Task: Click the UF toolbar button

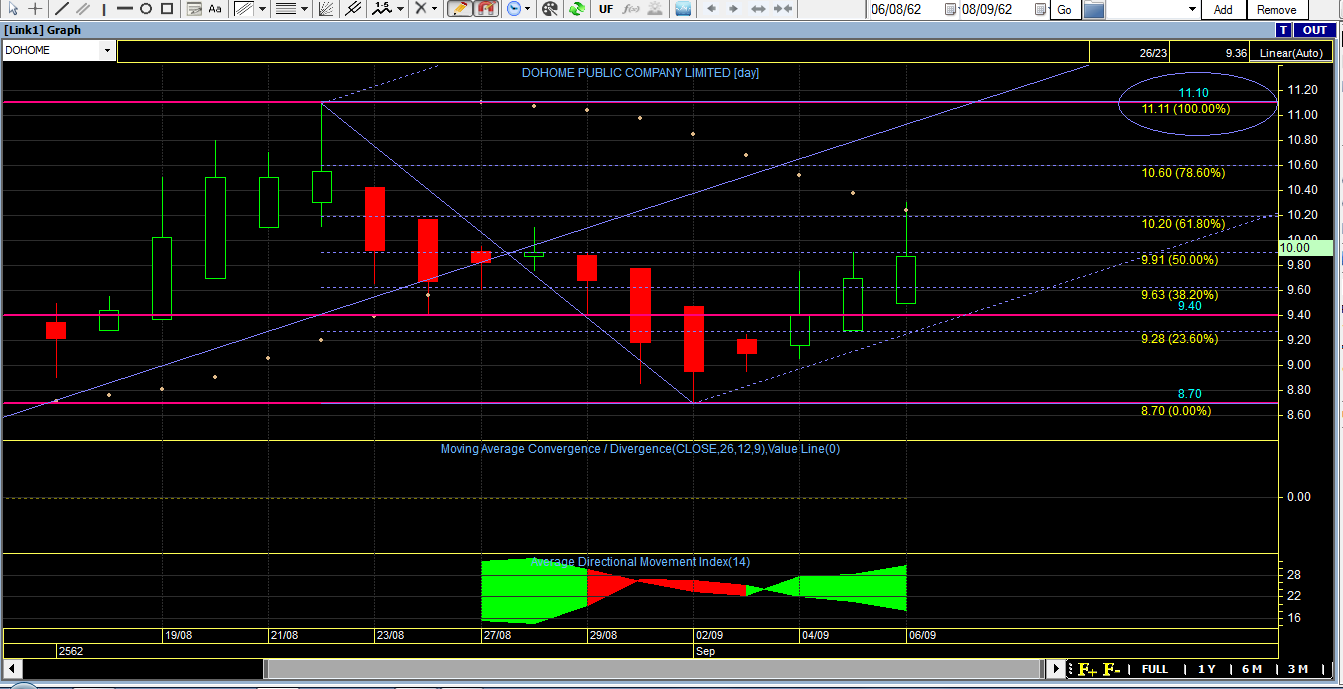Action: coord(606,9)
